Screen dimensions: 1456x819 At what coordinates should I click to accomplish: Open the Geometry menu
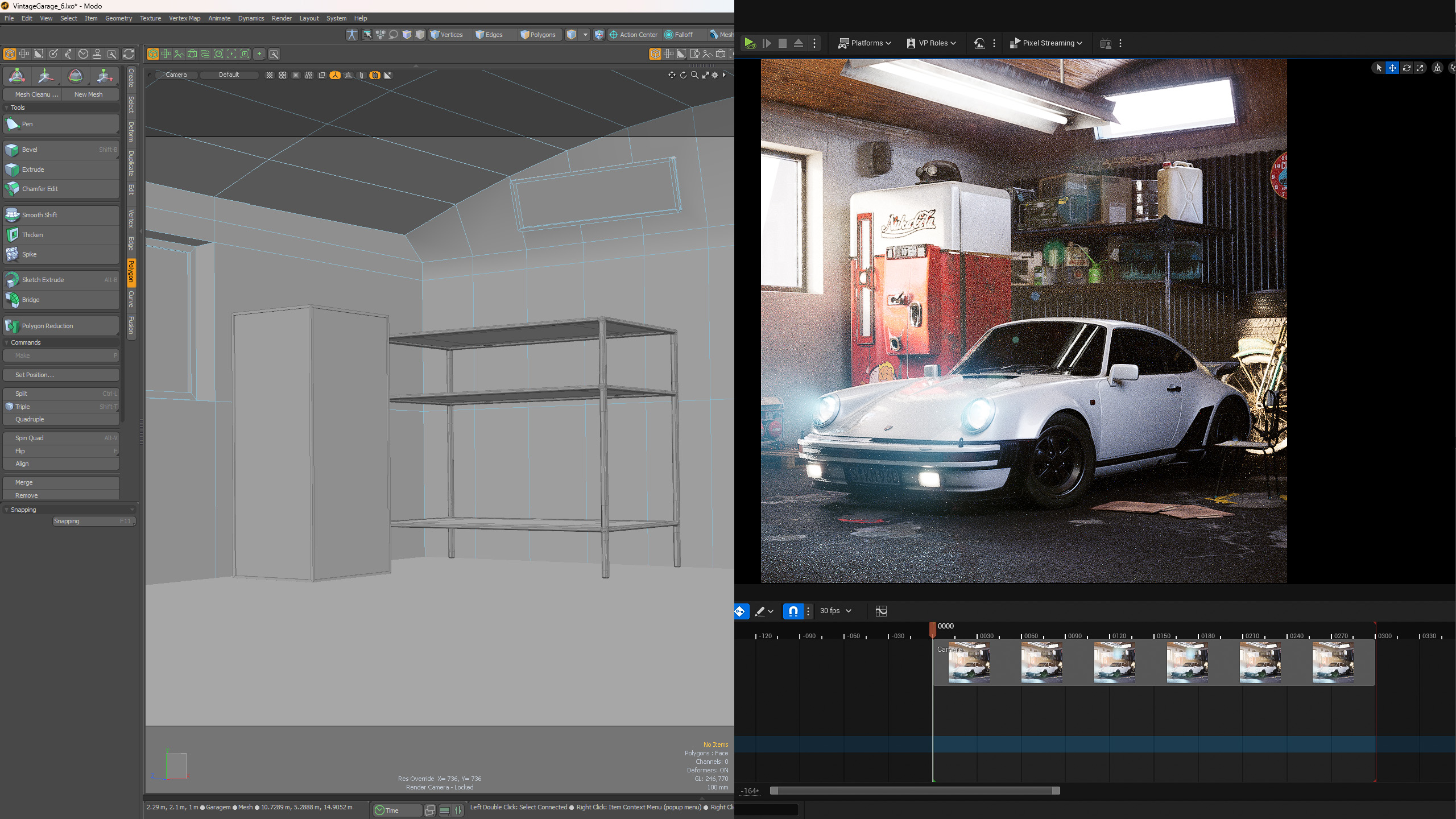(118, 18)
